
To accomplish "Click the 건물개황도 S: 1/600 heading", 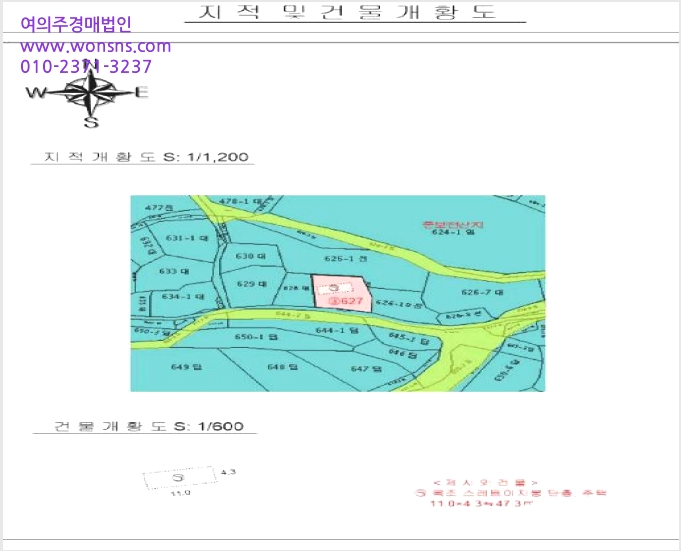I will click(x=149, y=426).
